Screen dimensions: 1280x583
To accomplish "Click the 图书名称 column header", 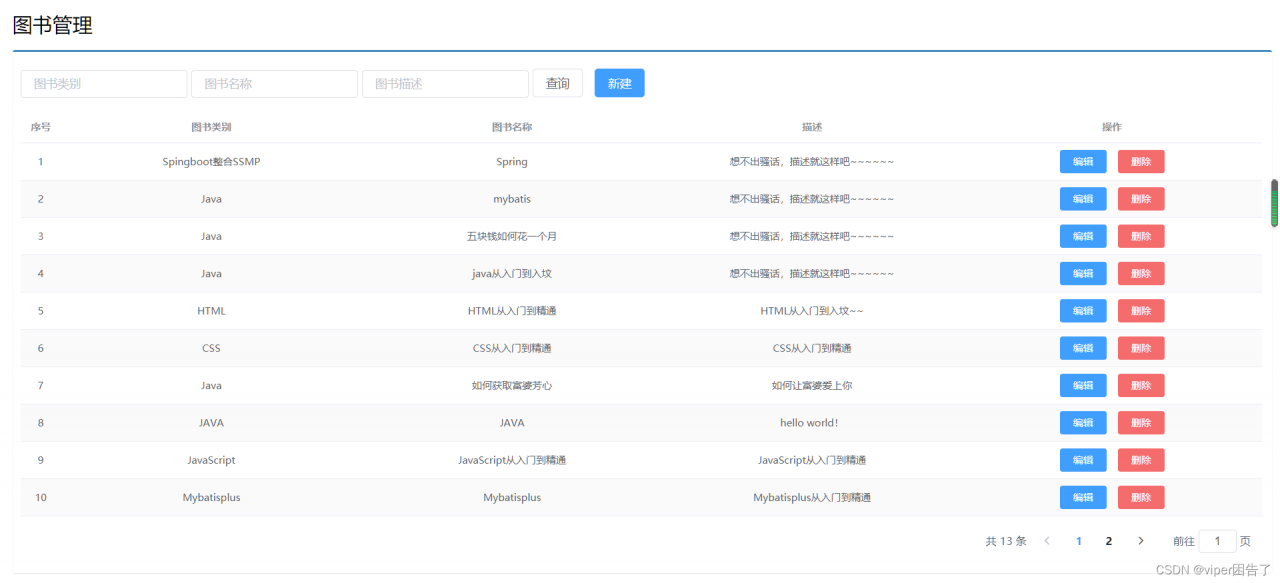I will click(512, 127).
